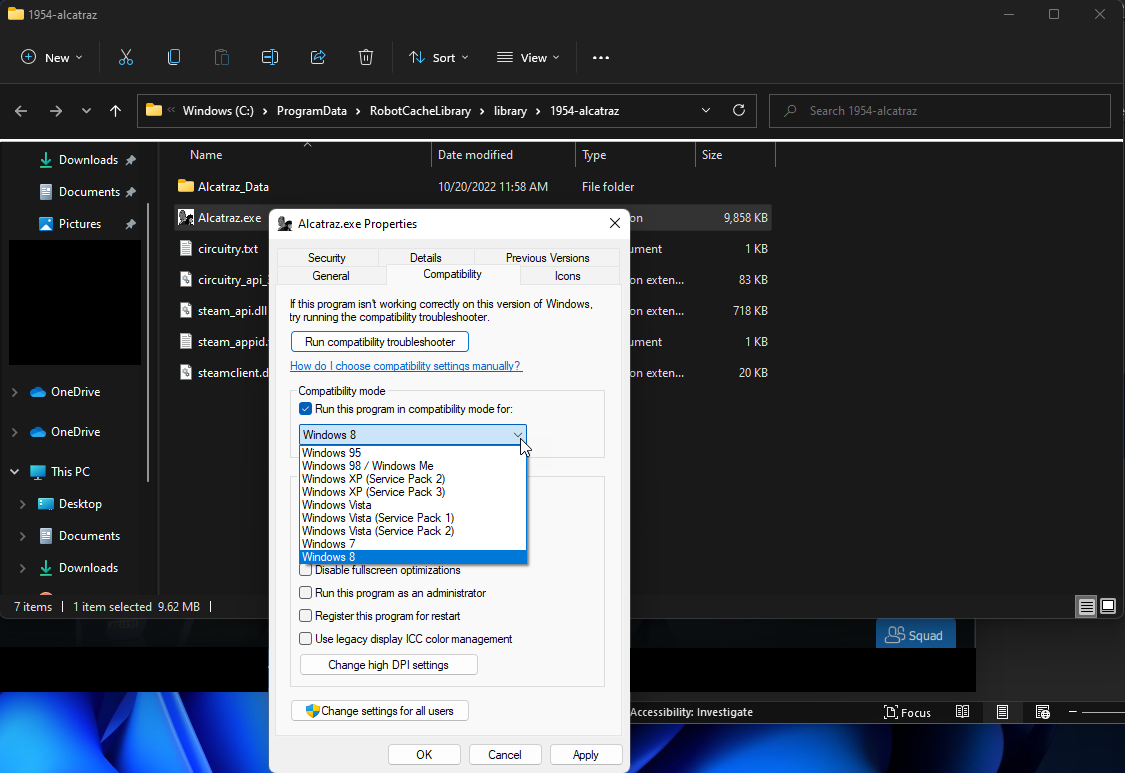The width and height of the screenshot is (1125, 773).
Task: Choose Windows XP (Service Pack 3)
Action: (x=413, y=492)
